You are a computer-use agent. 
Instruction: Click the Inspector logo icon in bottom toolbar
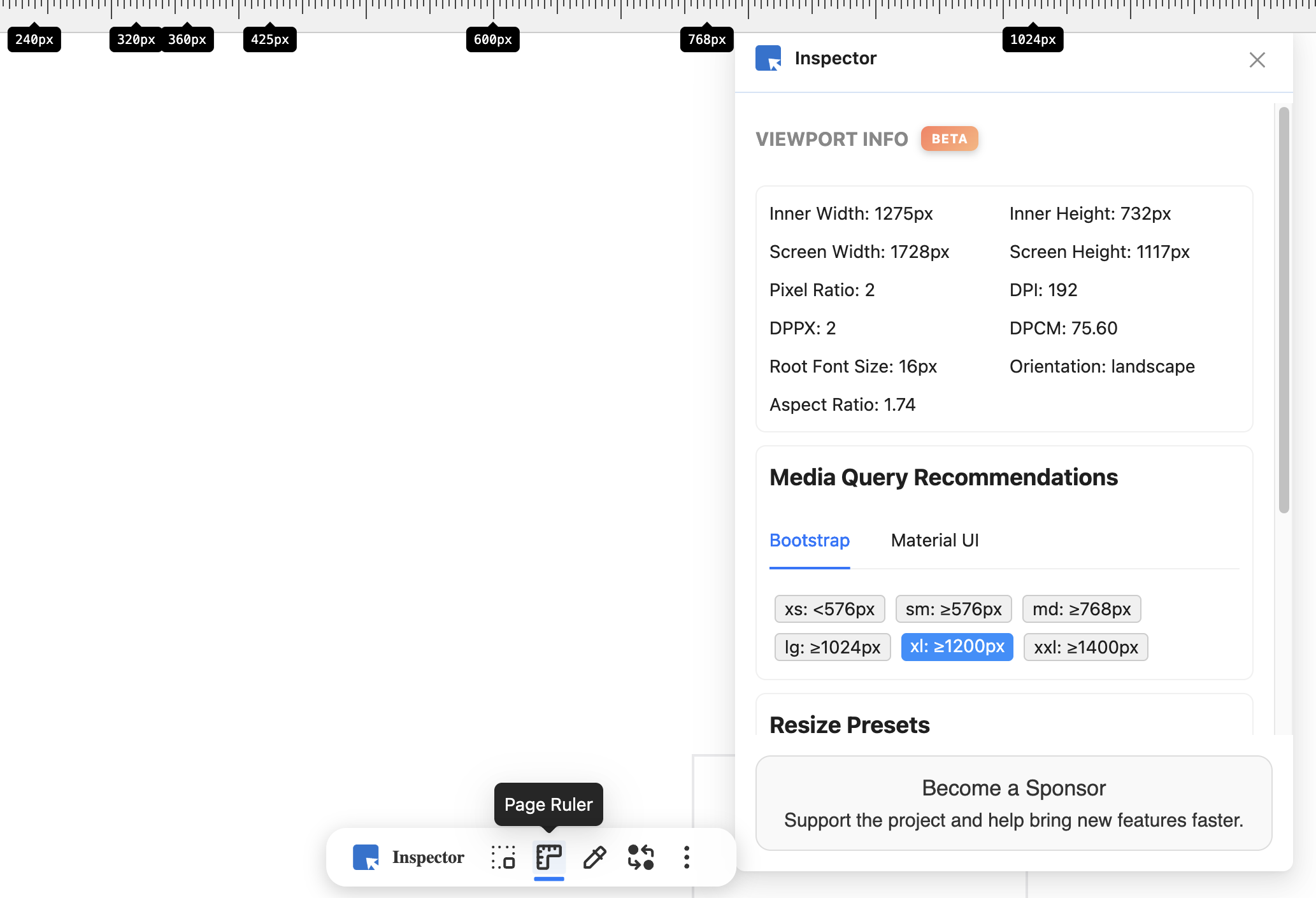[x=366, y=857]
